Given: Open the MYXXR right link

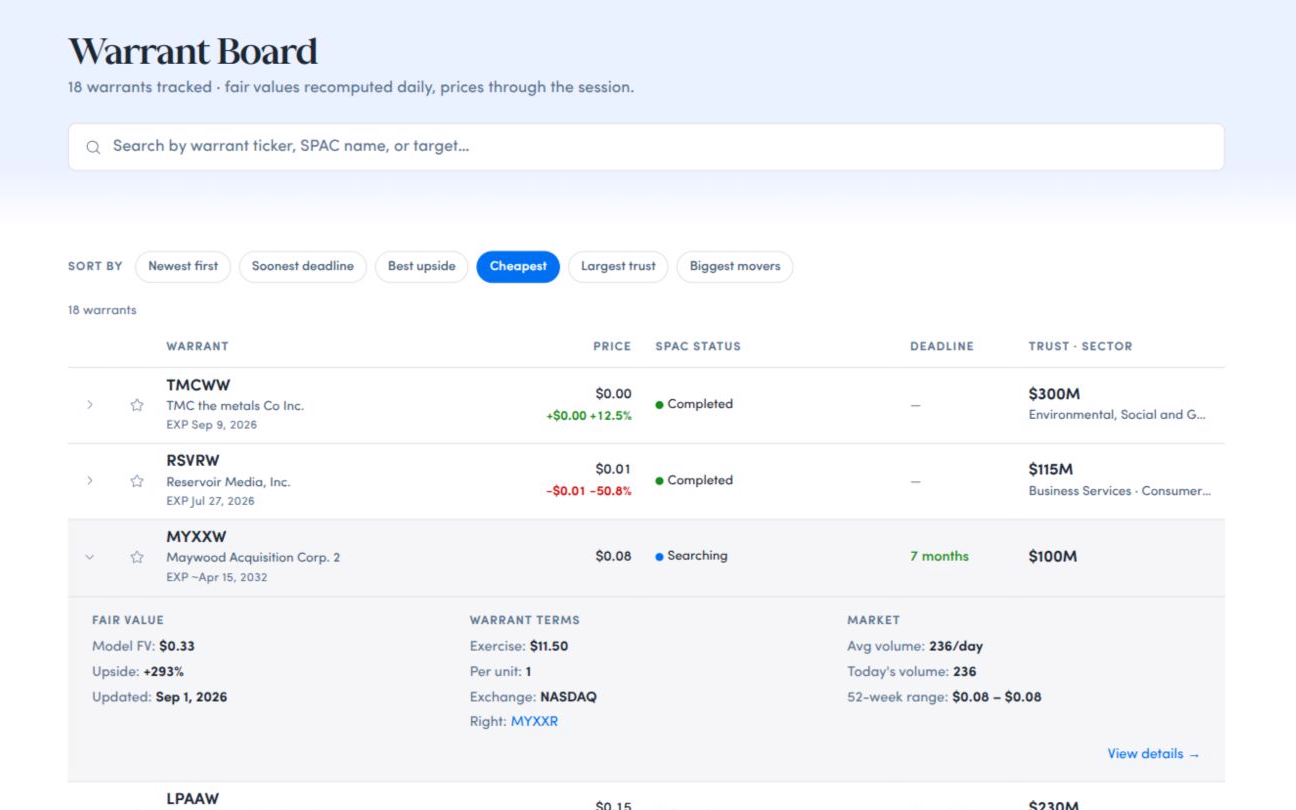Looking at the screenshot, I should (x=534, y=721).
